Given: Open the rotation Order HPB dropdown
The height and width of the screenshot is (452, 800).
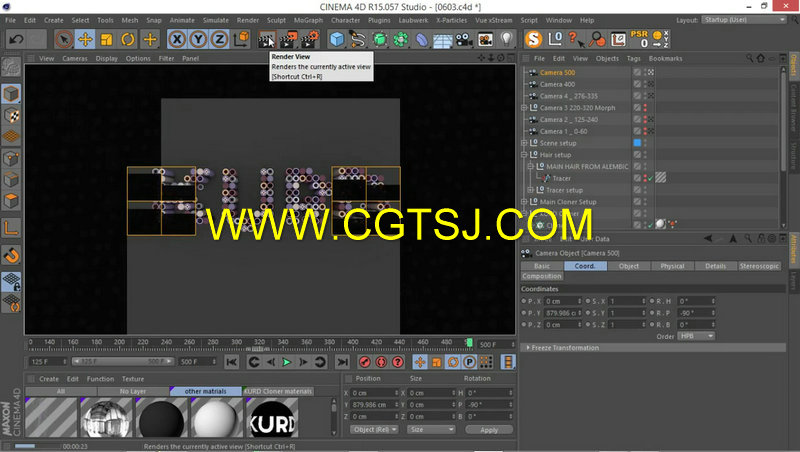Looking at the screenshot, I should point(696,336).
